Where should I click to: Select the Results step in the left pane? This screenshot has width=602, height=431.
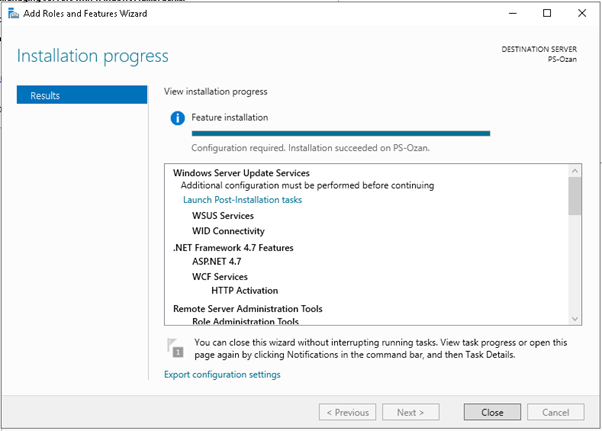pyautogui.click(x=80, y=96)
